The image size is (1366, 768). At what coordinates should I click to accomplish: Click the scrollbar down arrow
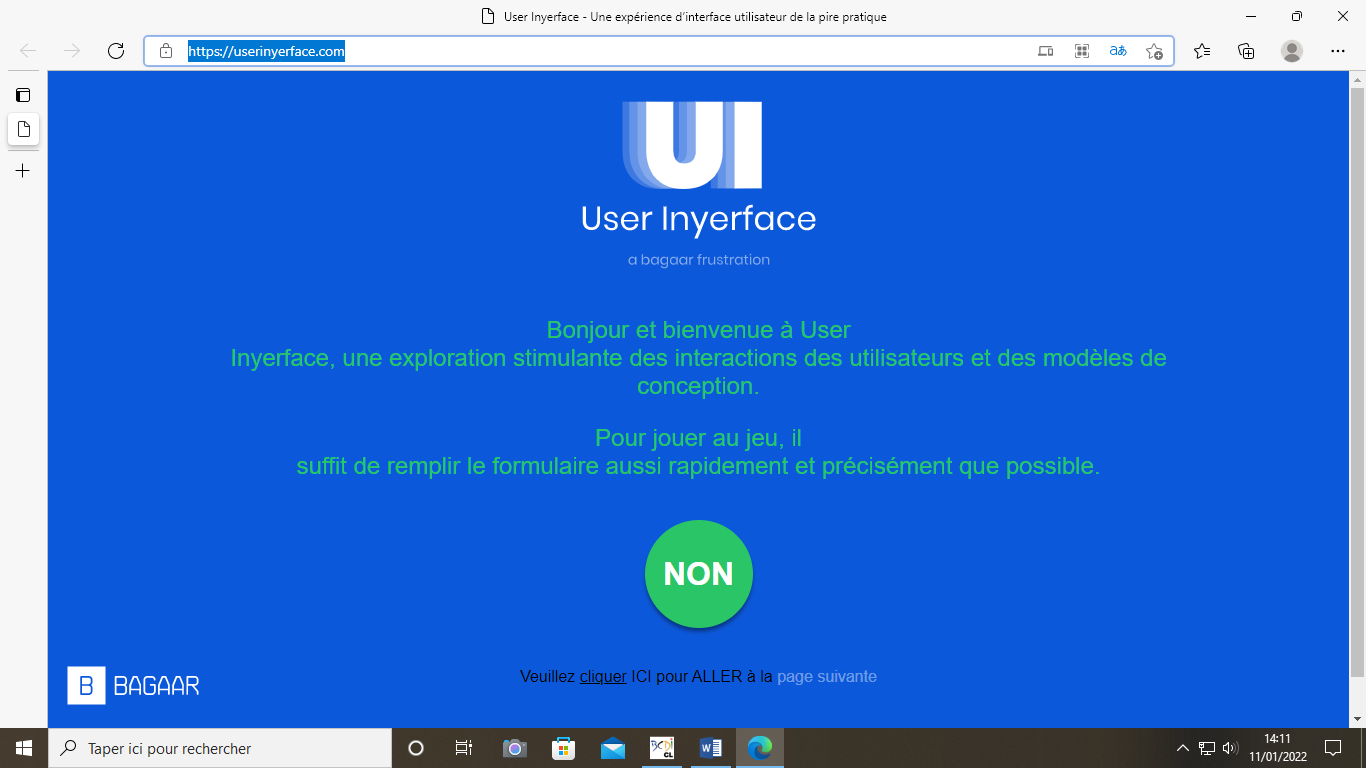pyautogui.click(x=1357, y=719)
